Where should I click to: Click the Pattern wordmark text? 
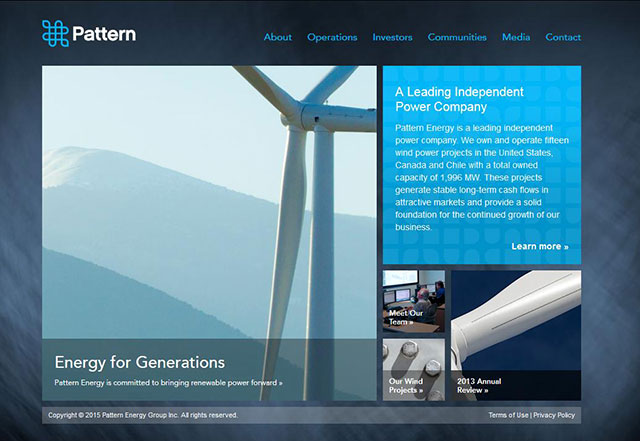(x=104, y=33)
